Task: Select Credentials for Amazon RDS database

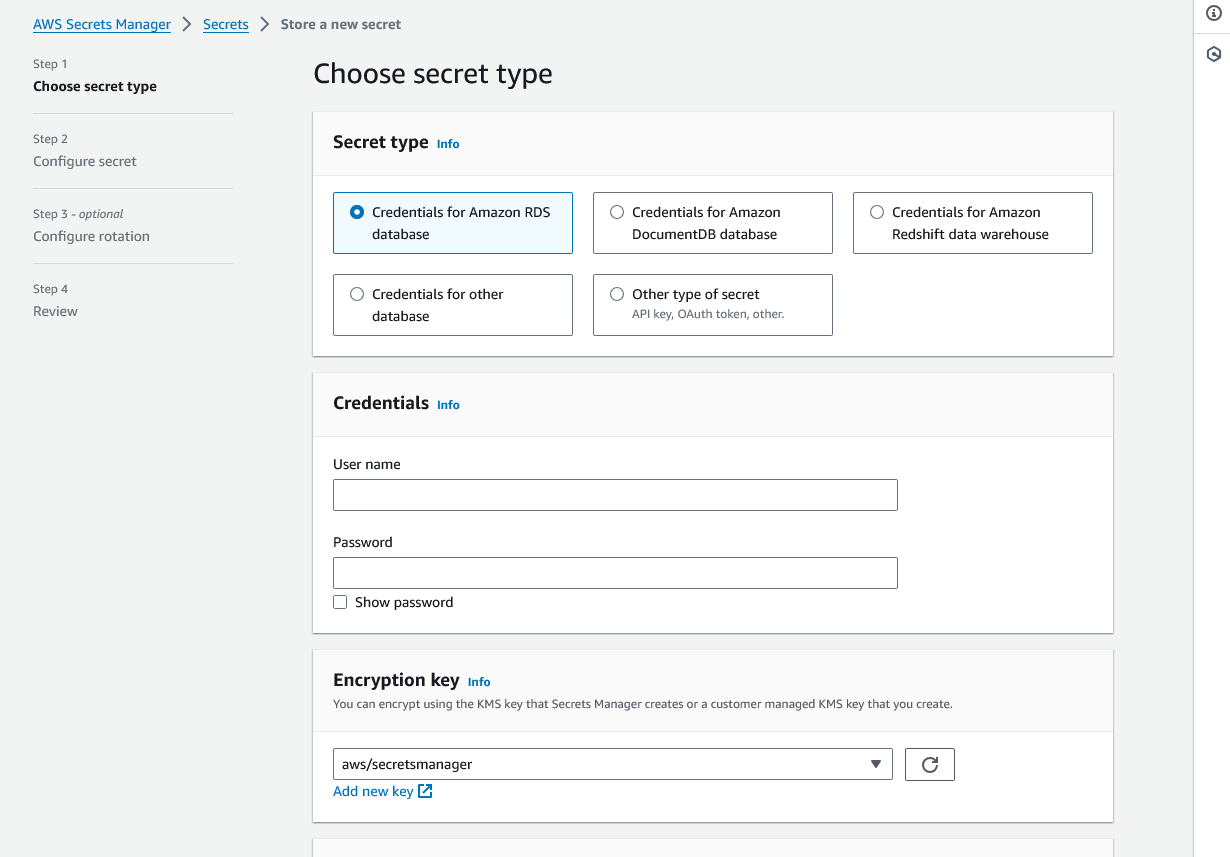Action: click(453, 223)
